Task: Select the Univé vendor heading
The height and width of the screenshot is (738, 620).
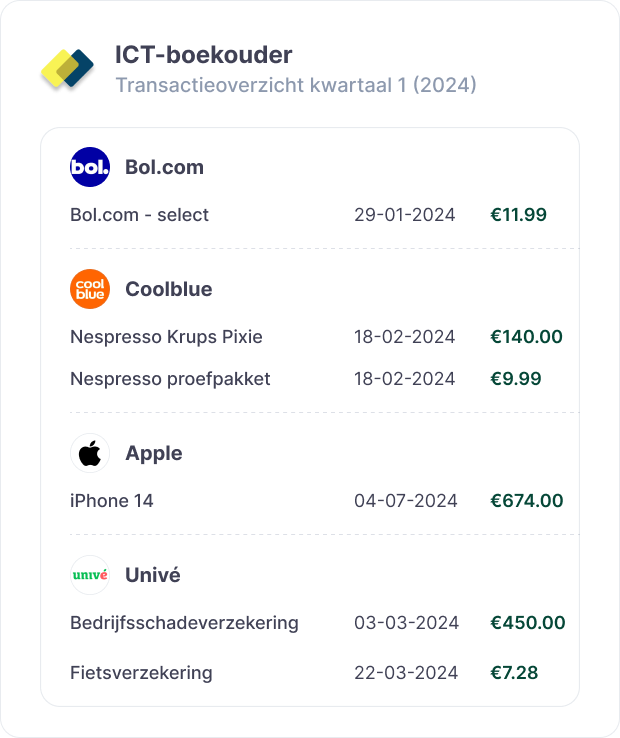Action: pos(152,575)
